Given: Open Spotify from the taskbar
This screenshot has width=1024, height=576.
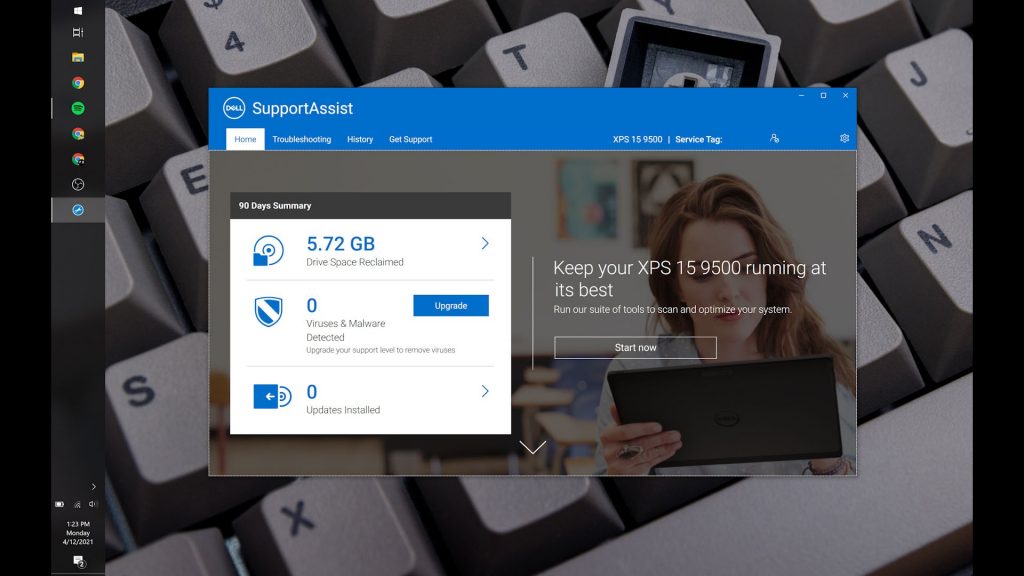Looking at the screenshot, I should (78, 108).
